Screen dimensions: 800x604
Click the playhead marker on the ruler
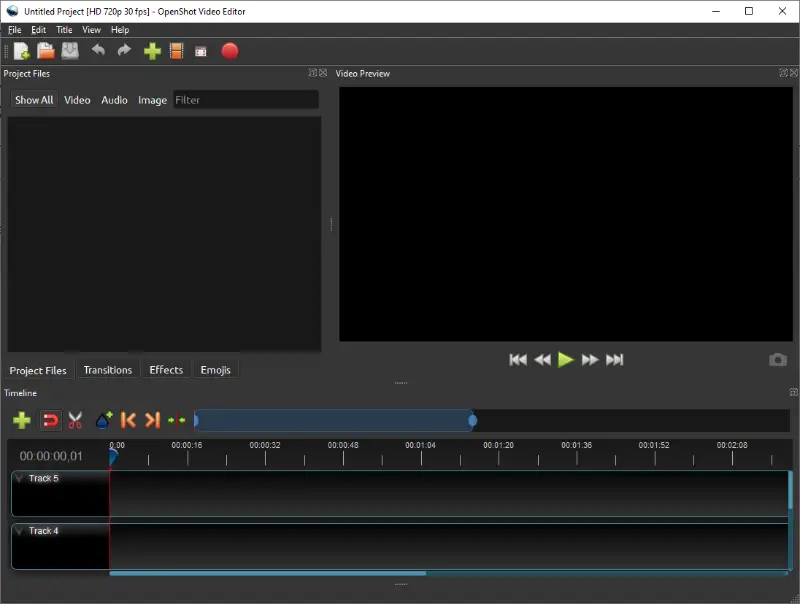(113, 457)
